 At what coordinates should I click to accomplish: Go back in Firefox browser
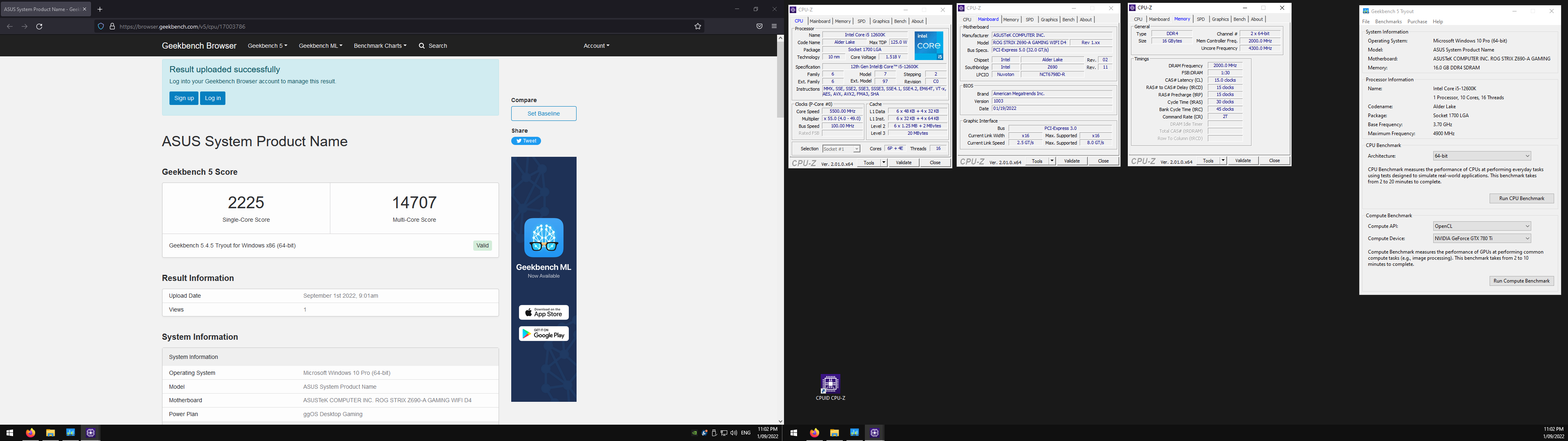[x=9, y=26]
